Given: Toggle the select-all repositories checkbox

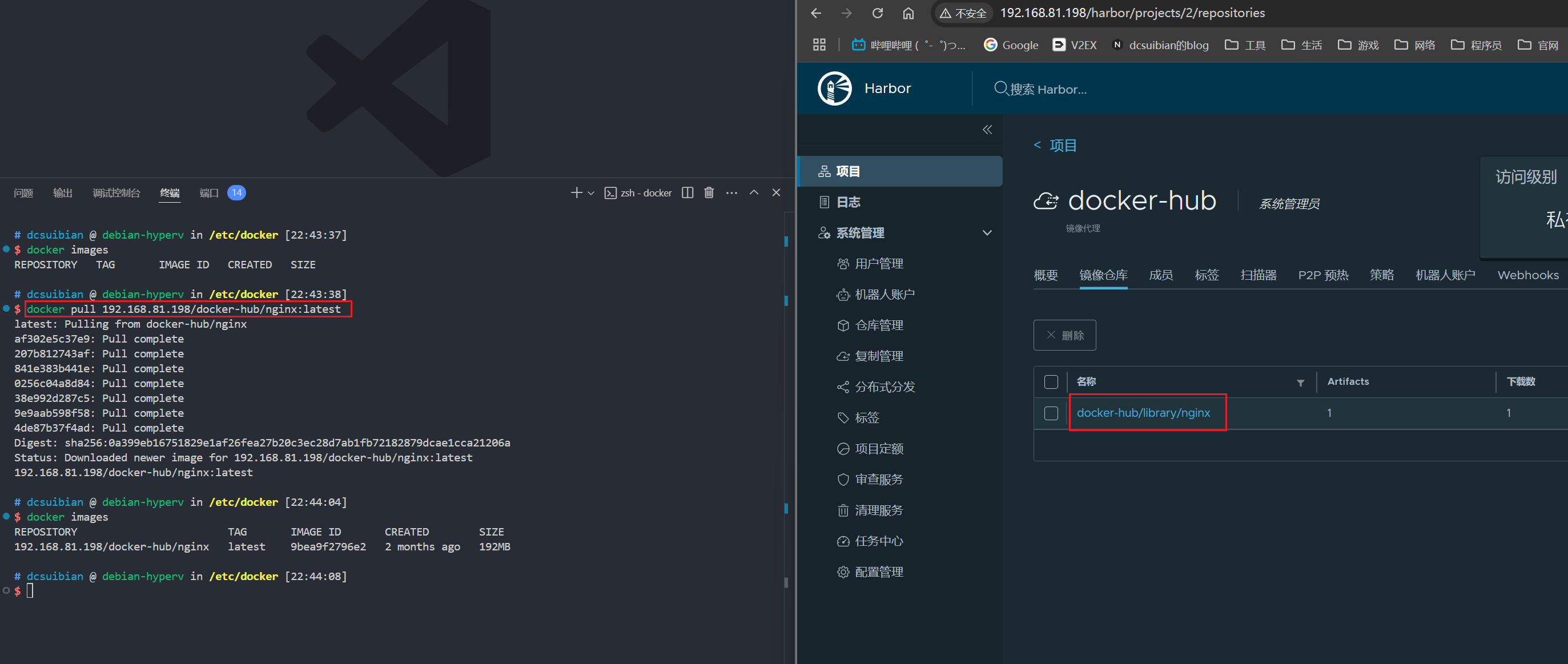Looking at the screenshot, I should pos(1051,381).
